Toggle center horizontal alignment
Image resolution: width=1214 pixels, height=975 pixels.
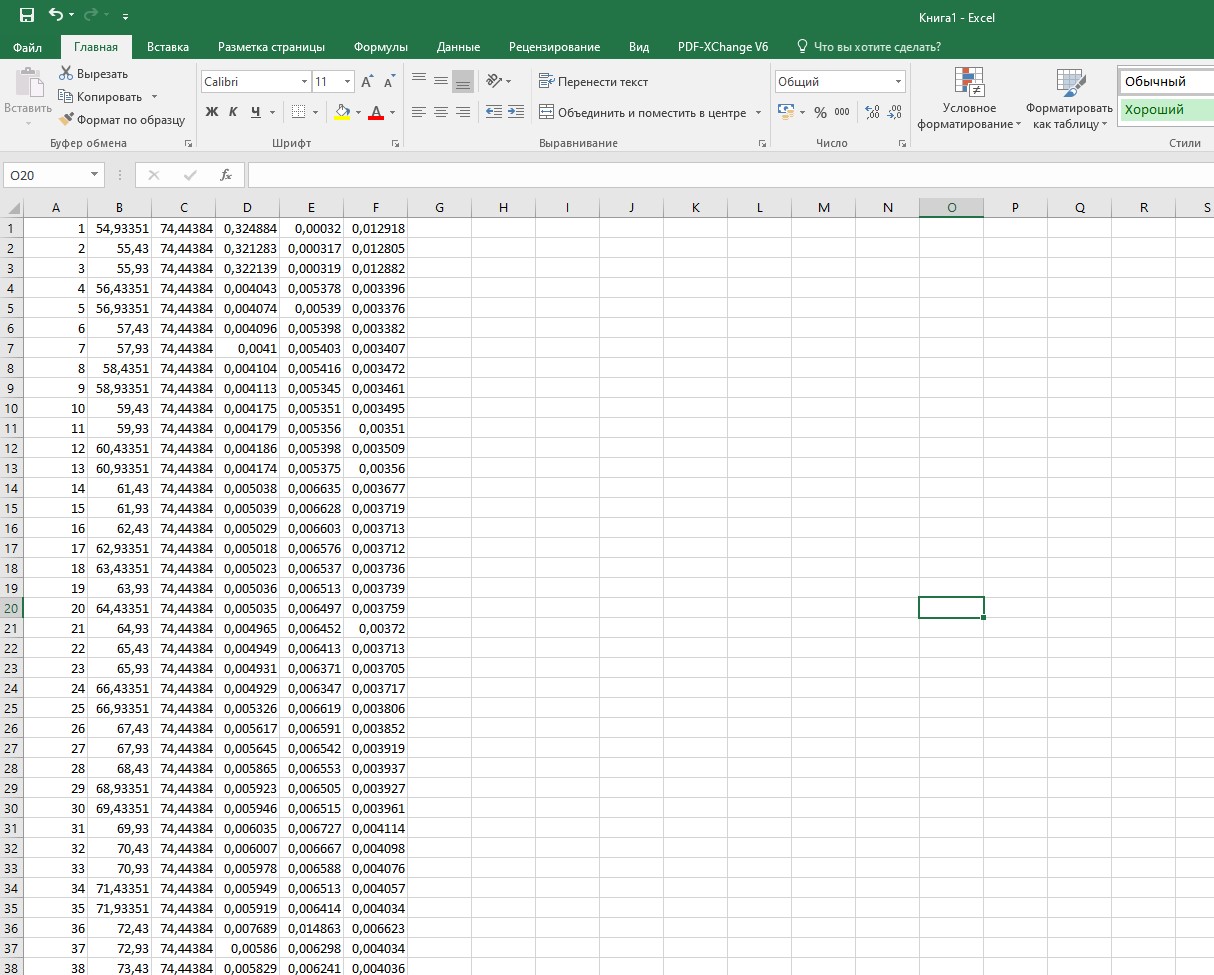pyautogui.click(x=441, y=112)
